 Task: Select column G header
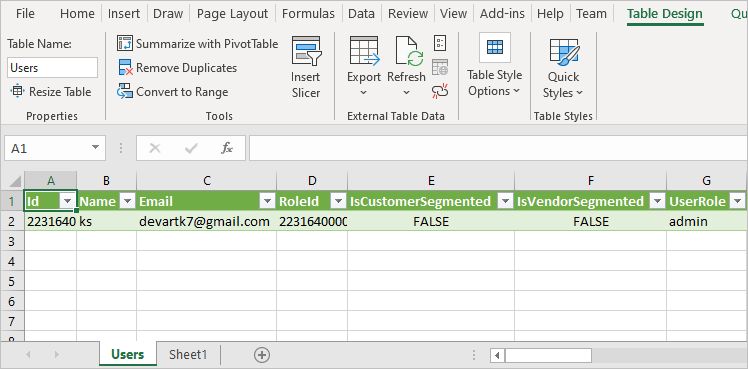(706, 181)
